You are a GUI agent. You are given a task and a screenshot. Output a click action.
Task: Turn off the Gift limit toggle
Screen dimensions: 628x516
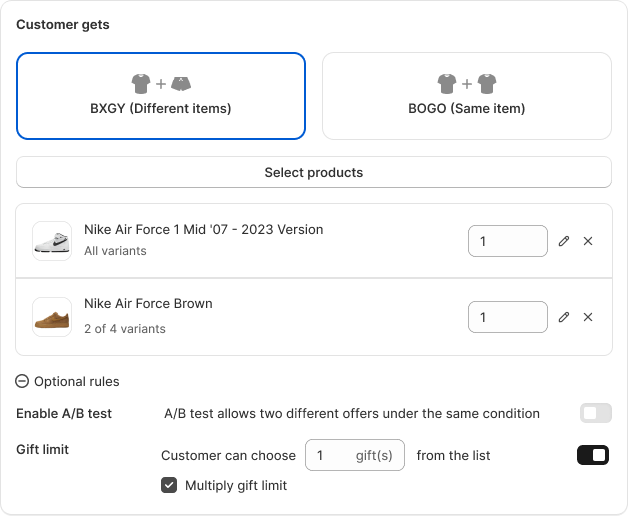593,455
